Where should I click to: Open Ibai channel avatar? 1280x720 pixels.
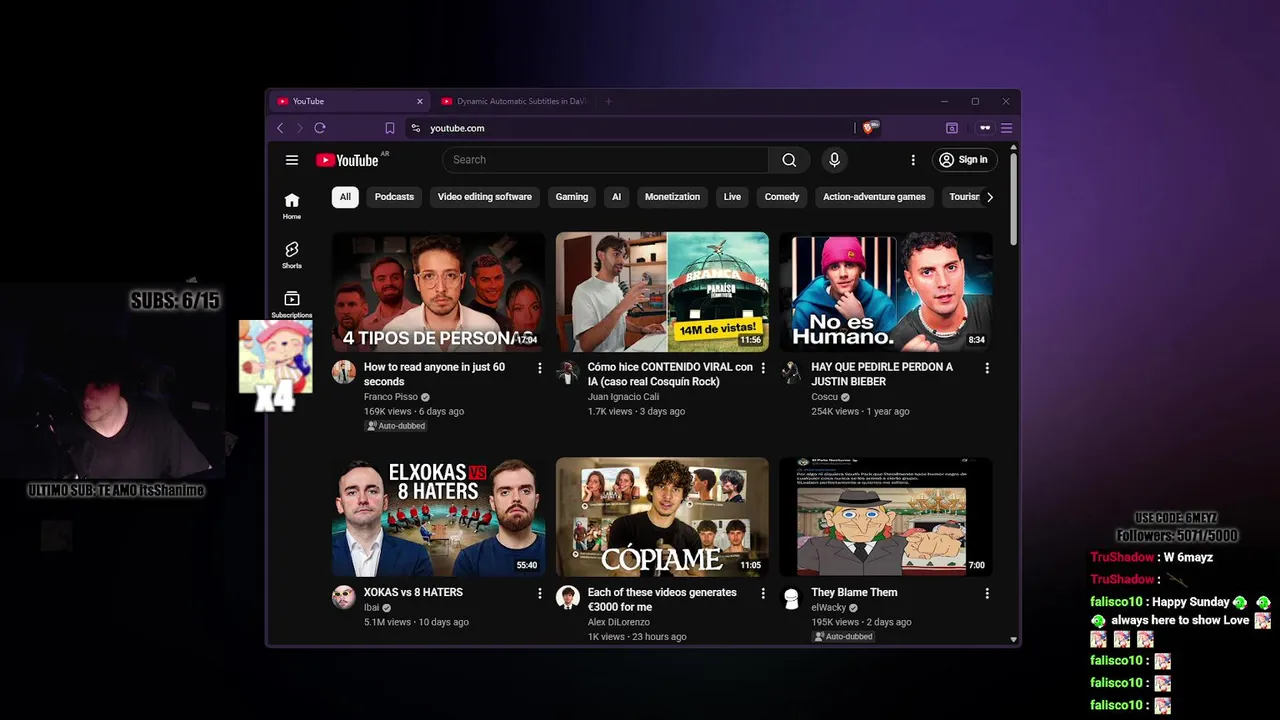click(344, 597)
